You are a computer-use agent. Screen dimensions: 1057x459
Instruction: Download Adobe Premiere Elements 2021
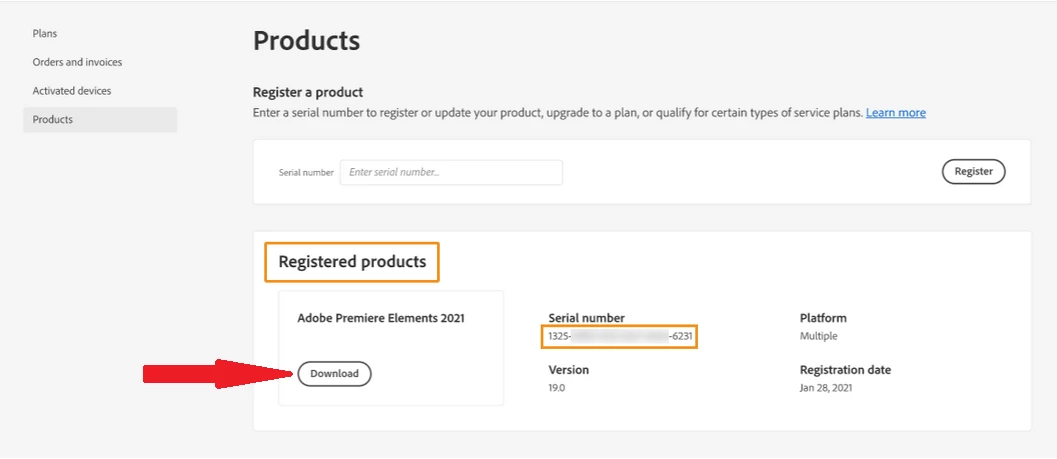point(334,374)
